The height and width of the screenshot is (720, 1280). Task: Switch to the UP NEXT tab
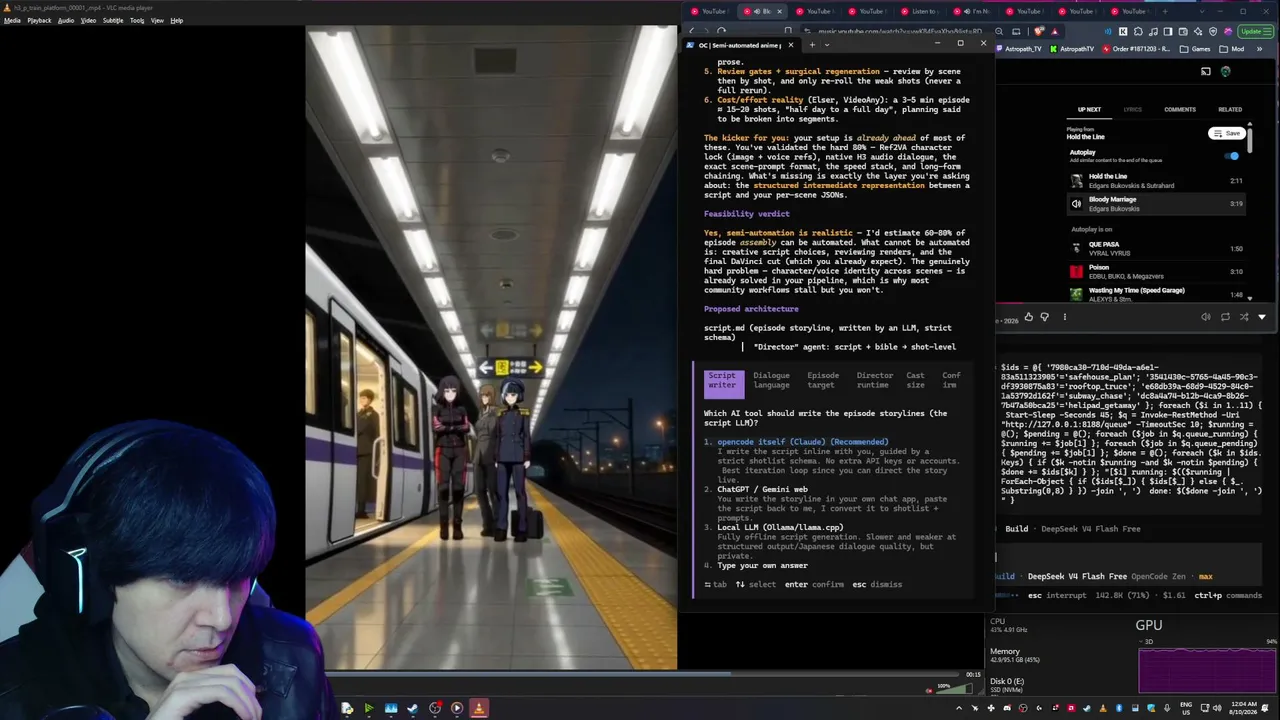pos(1089,109)
